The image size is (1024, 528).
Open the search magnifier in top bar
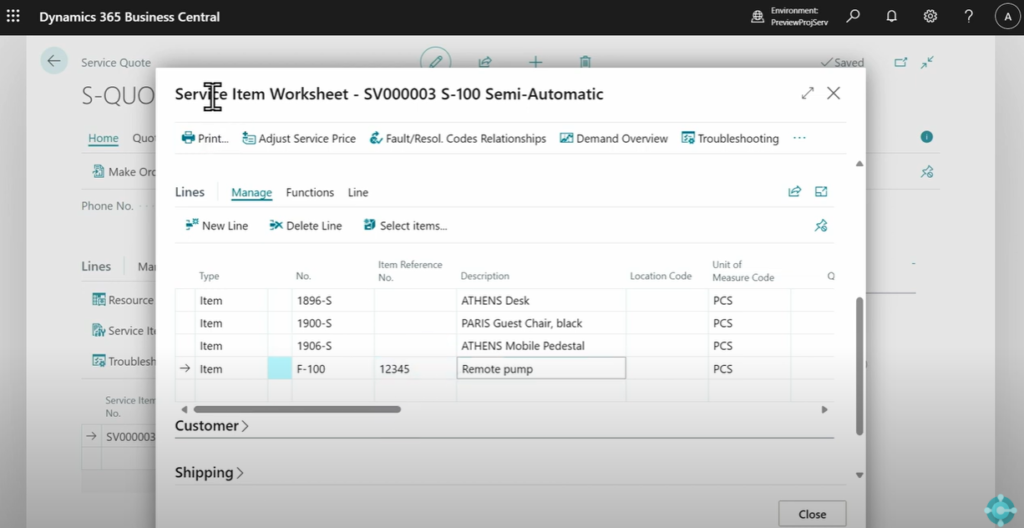(853, 16)
